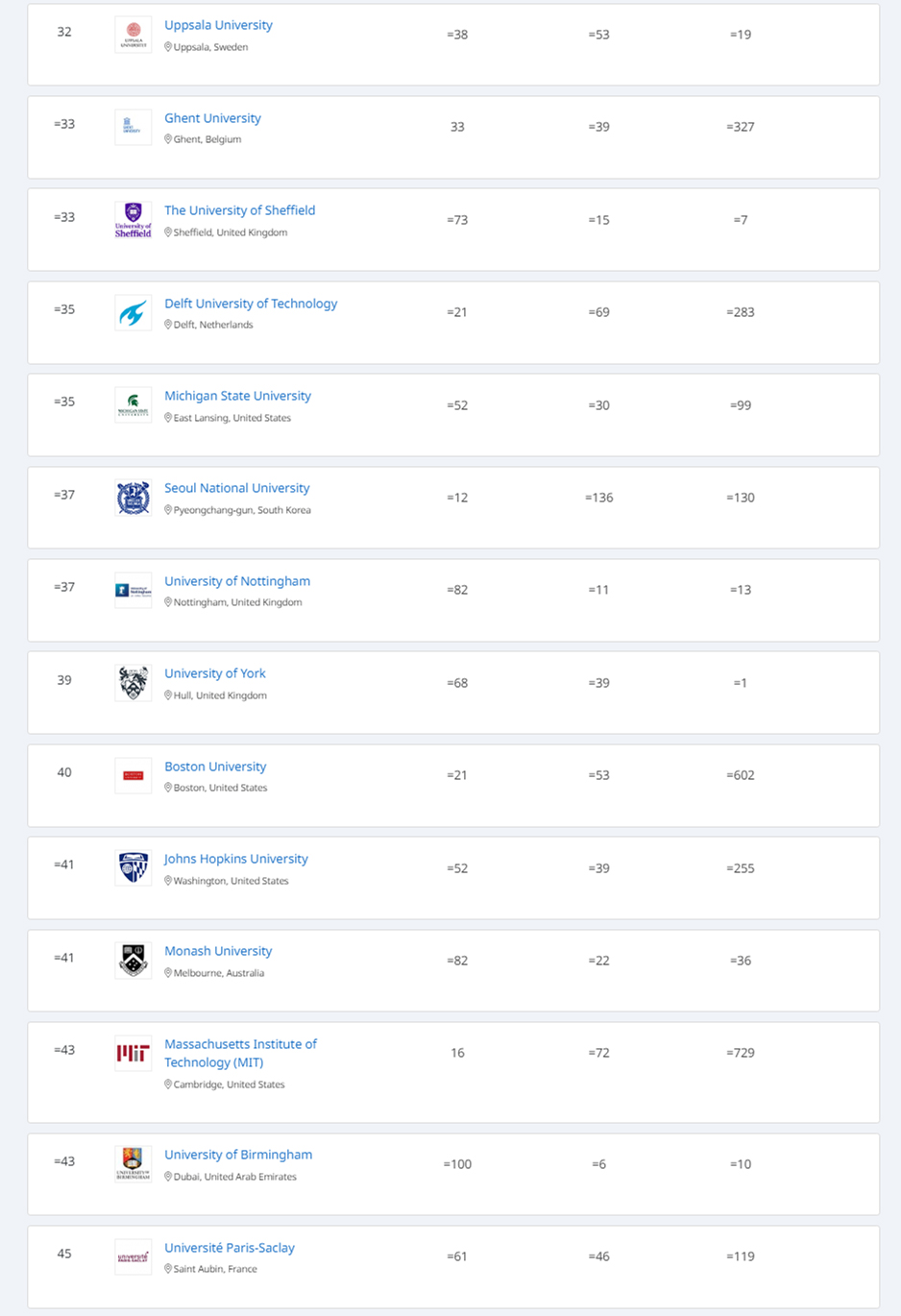
Task: Click the MIT logo
Action: click(133, 1053)
